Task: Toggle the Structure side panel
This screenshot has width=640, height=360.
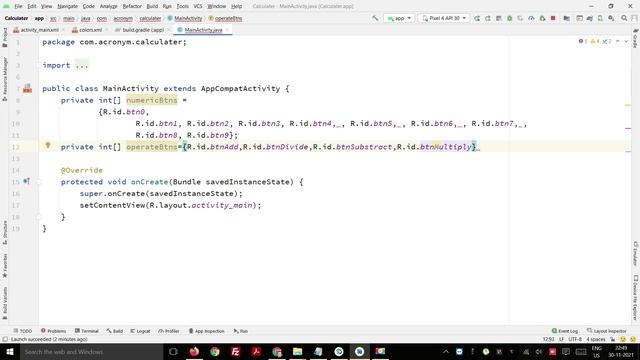Action: pos(5,233)
